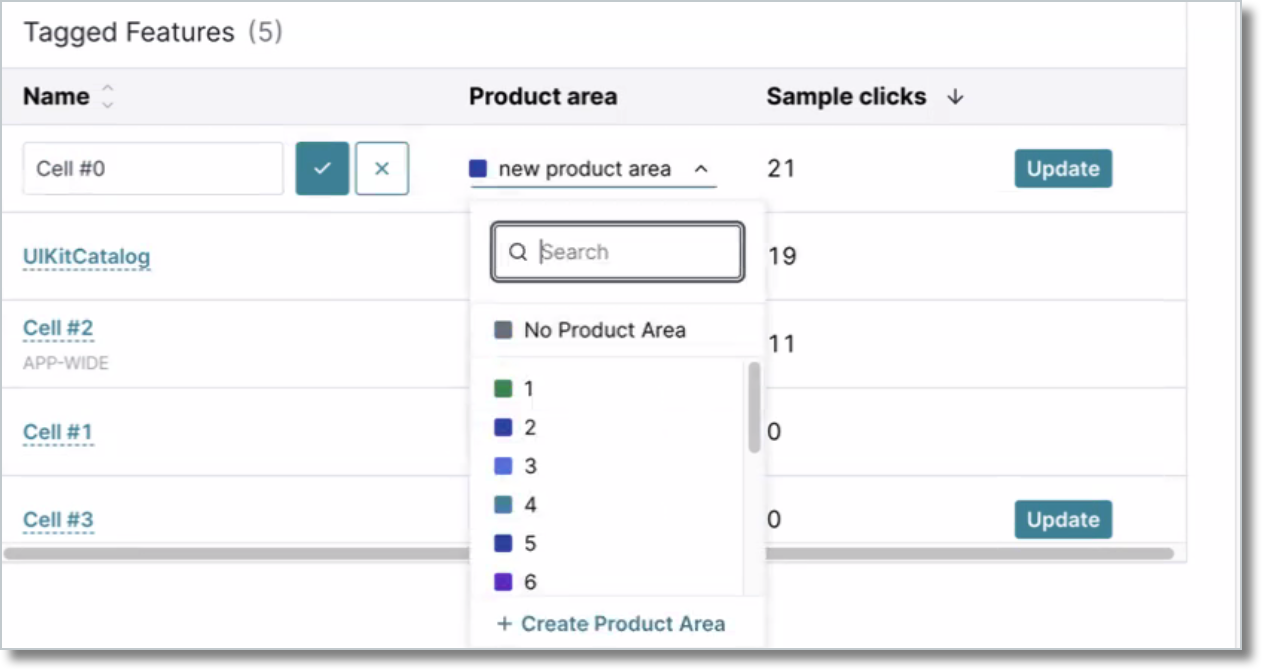Image resolution: width=1262 pixels, height=670 pixels.
Task: Click the search magnifier icon in the dropdown
Action: coord(518,252)
